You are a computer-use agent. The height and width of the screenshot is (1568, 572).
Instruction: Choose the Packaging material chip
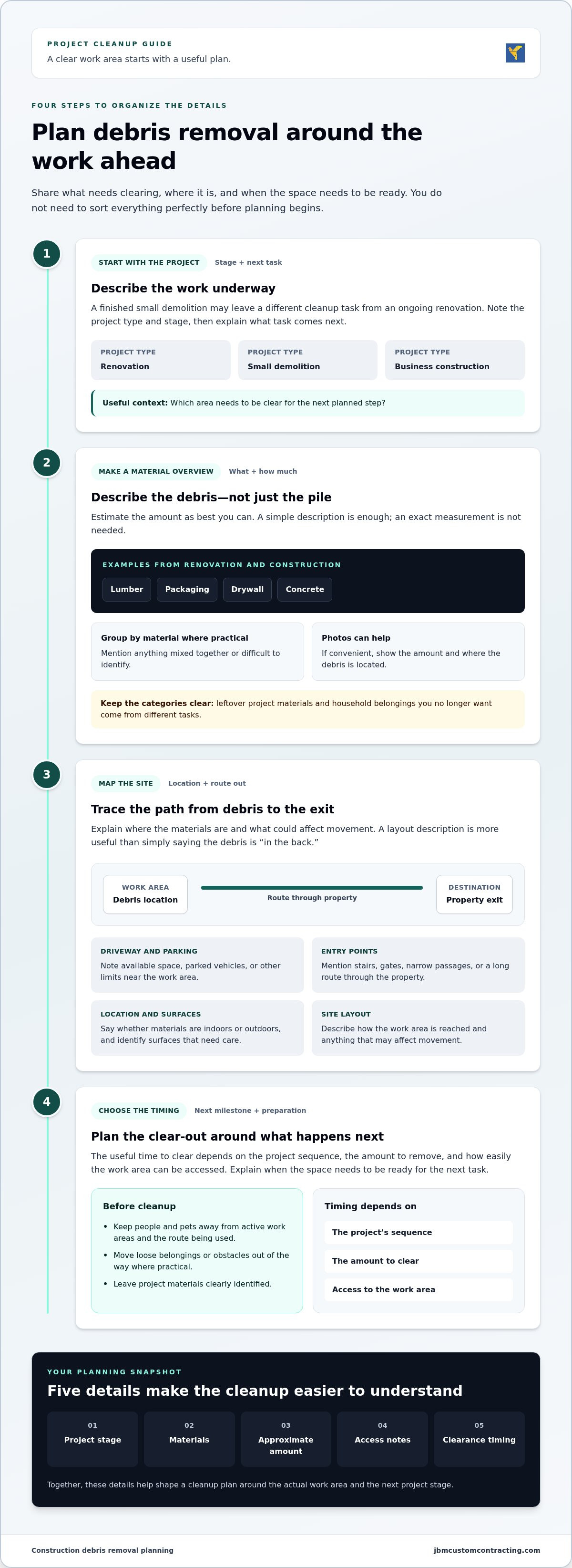(187, 589)
